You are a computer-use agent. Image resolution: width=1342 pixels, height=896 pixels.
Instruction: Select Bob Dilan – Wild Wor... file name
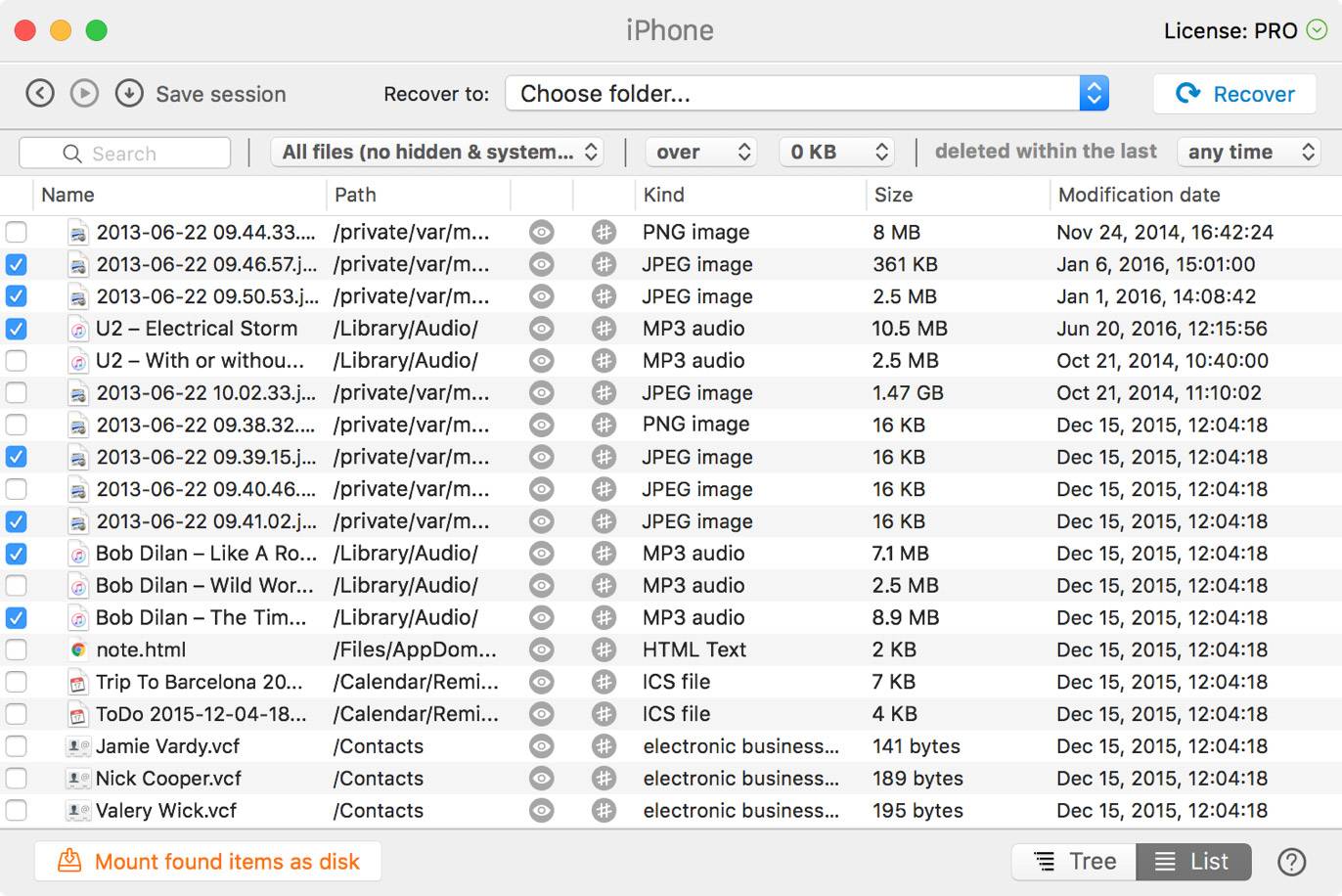click(204, 586)
